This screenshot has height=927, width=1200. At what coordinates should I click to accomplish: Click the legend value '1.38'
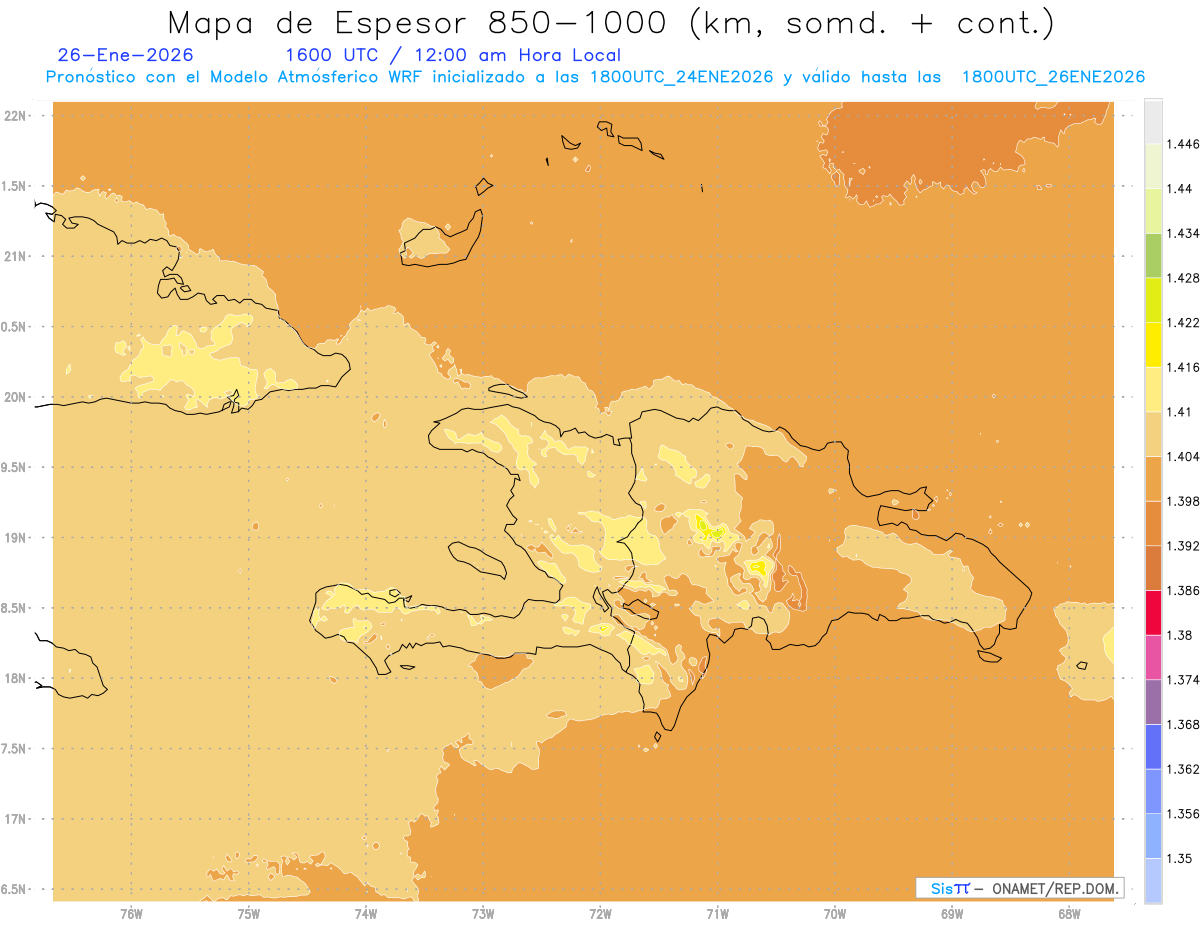pos(1178,635)
